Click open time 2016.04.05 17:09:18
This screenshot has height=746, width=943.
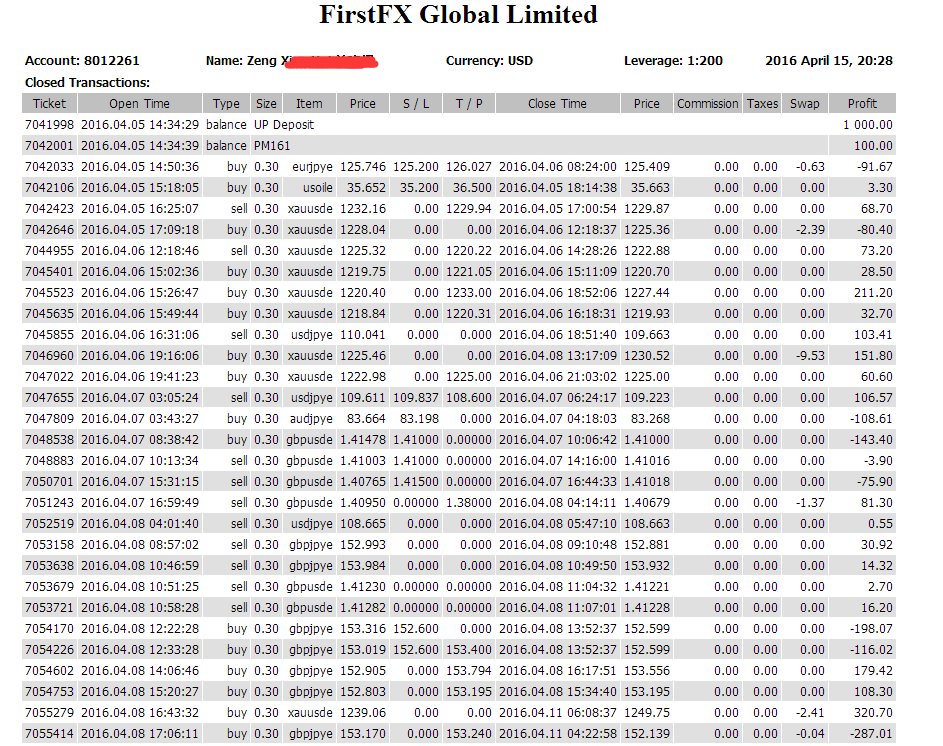point(140,230)
